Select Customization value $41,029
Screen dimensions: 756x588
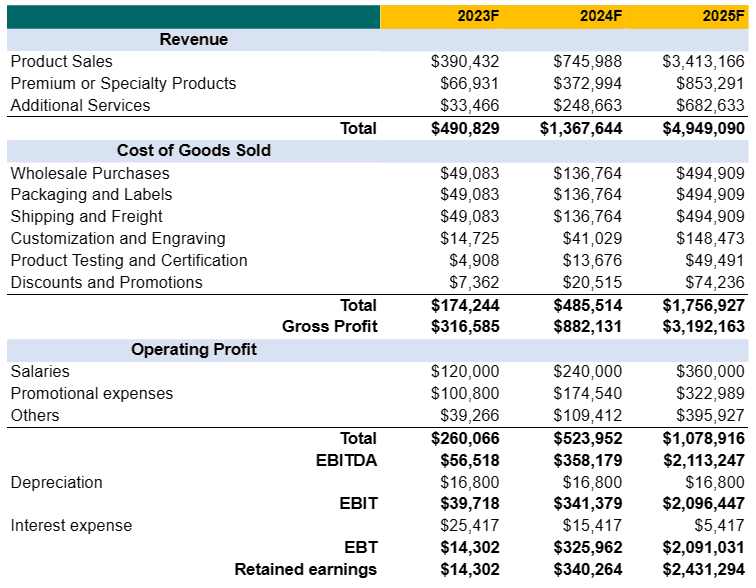(592, 239)
